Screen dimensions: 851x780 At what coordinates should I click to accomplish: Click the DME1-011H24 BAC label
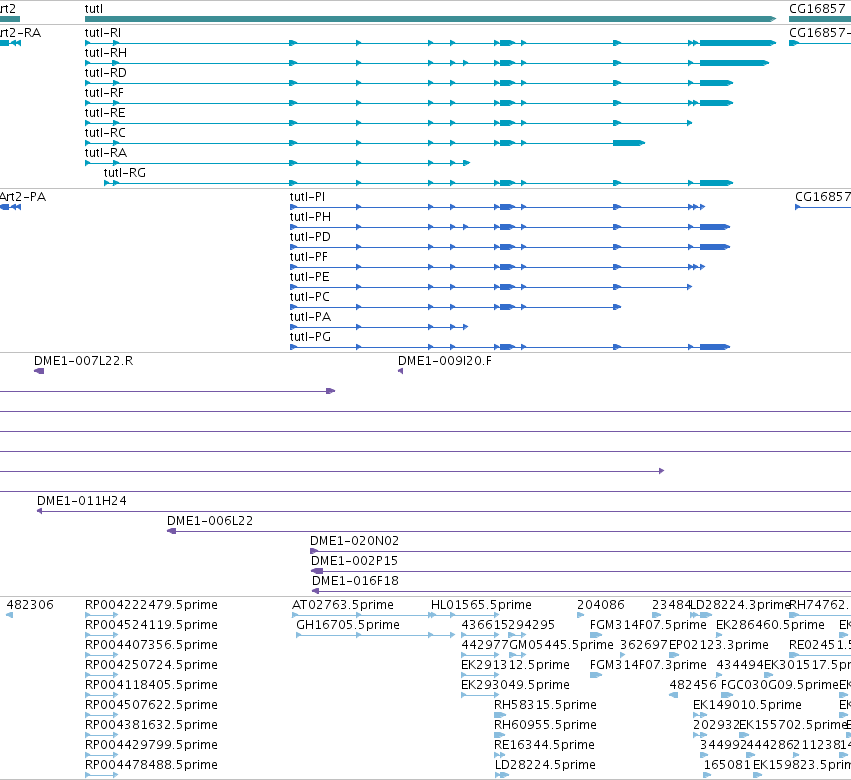(x=81, y=501)
